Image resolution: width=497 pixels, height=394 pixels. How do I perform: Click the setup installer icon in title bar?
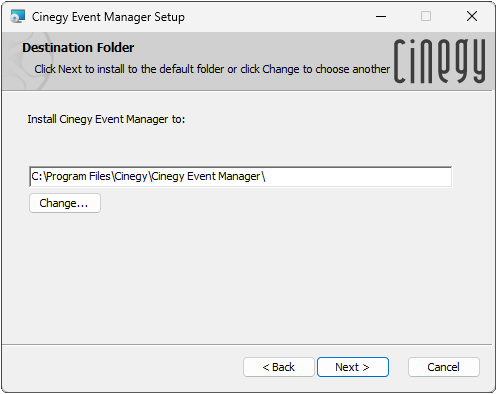17,17
